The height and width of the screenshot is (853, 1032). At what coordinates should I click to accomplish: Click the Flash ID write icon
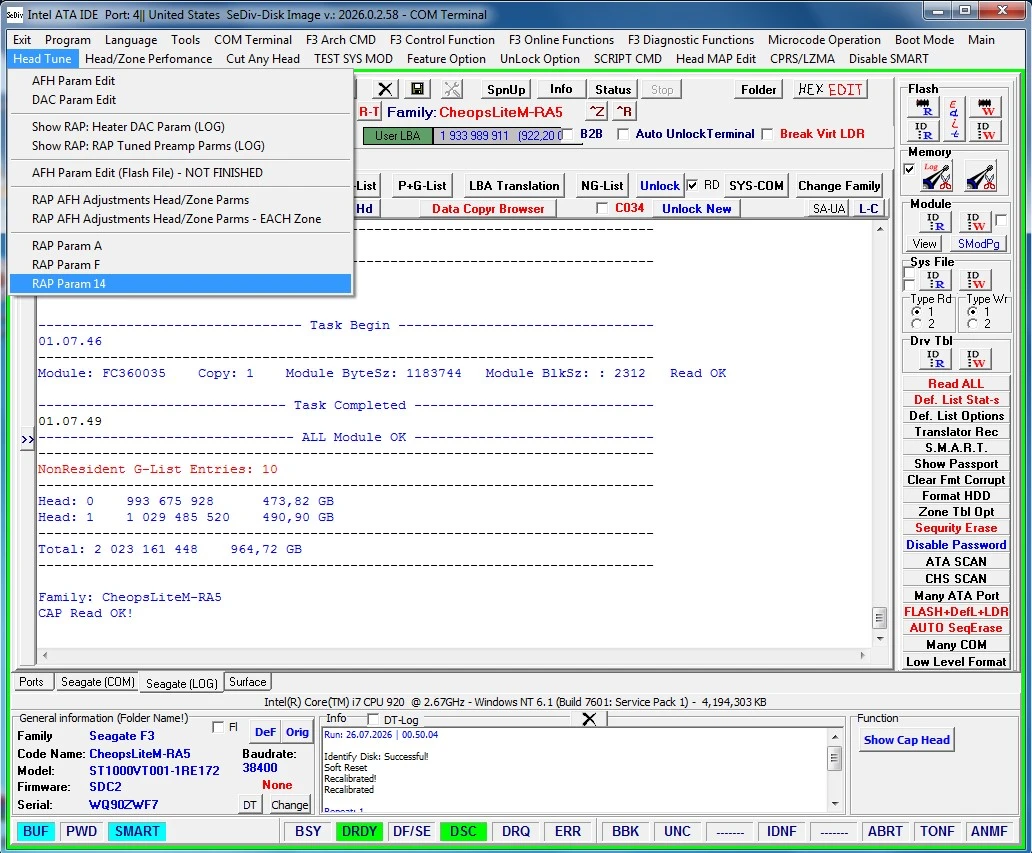985,130
